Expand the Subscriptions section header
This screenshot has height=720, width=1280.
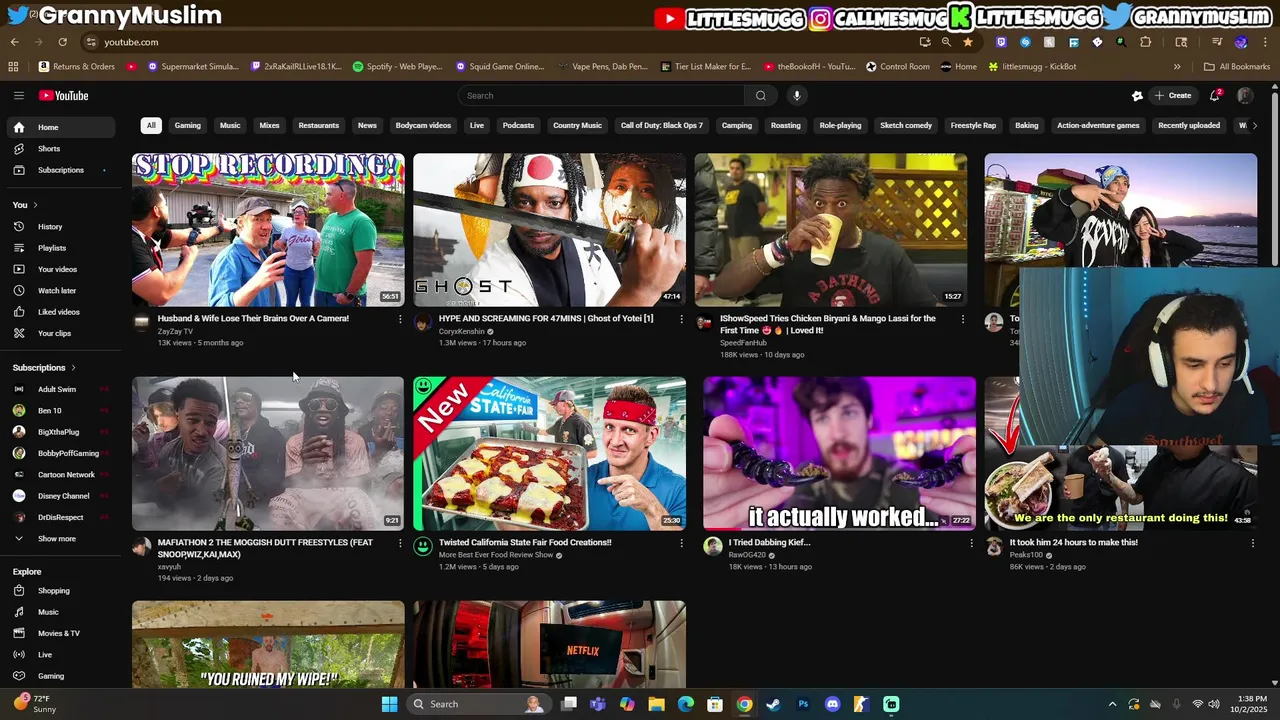coord(45,368)
